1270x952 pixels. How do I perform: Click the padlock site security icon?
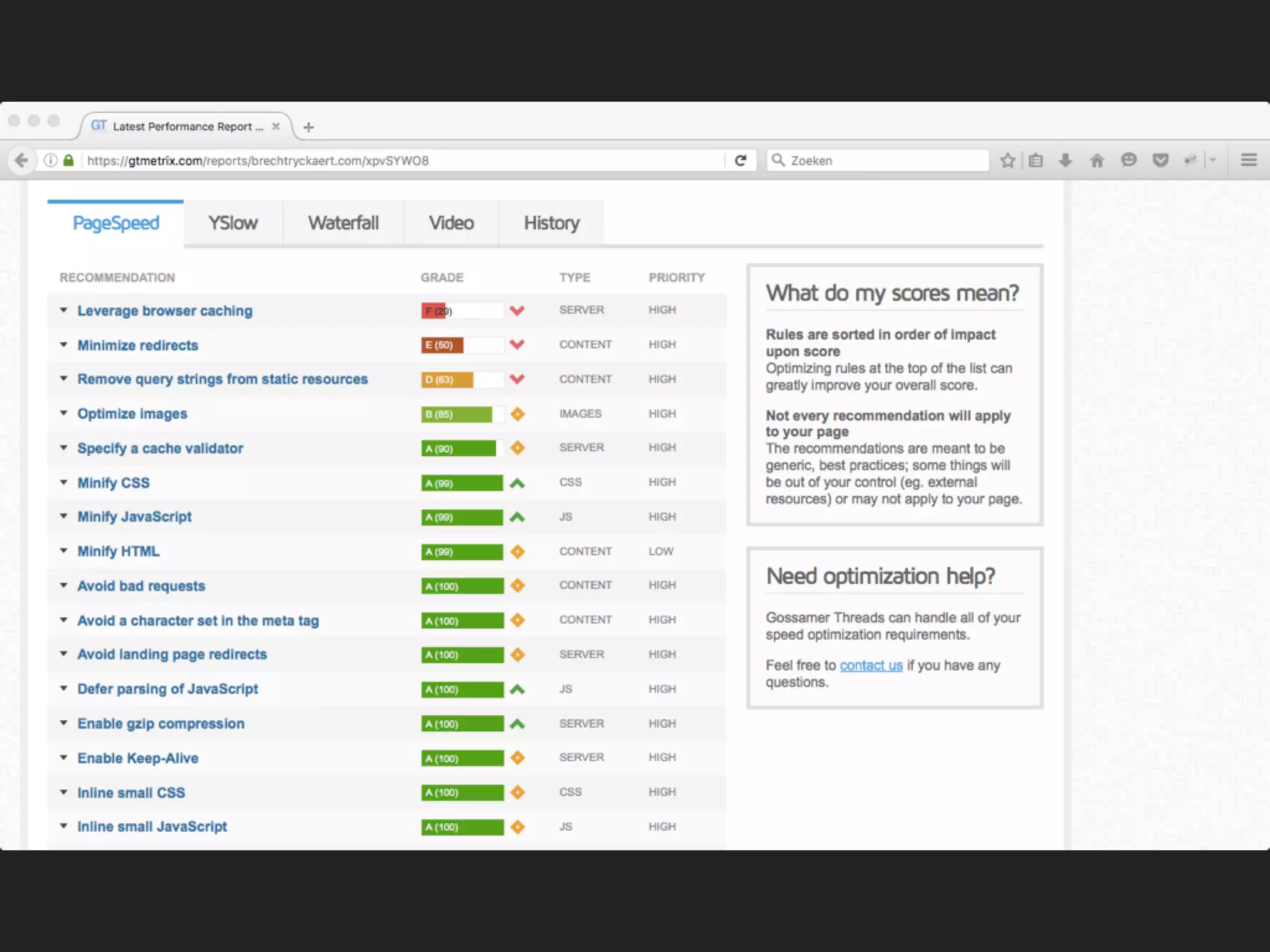coord(69,161)
